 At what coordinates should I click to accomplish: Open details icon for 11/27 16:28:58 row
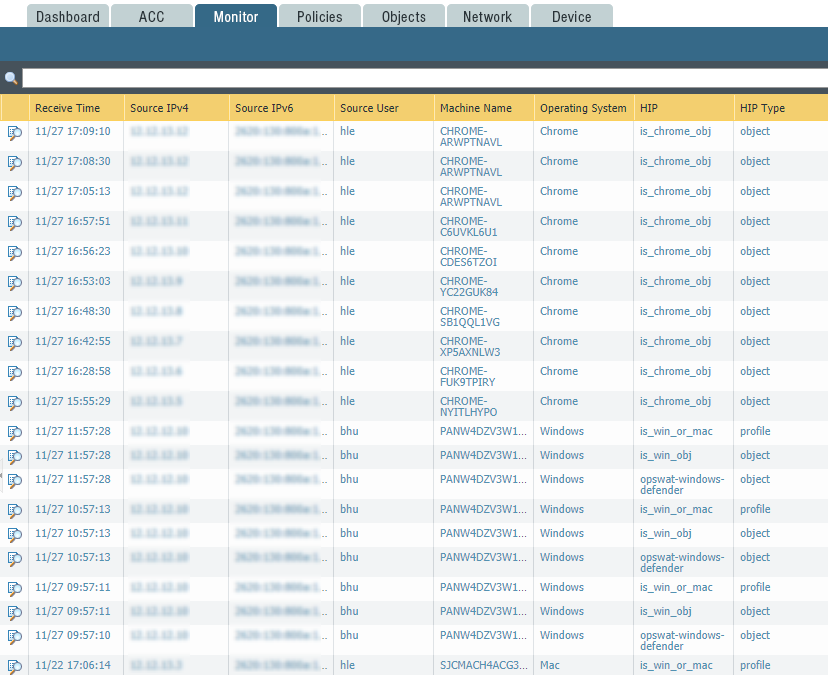pyautogui.click(x=15, y=372)
